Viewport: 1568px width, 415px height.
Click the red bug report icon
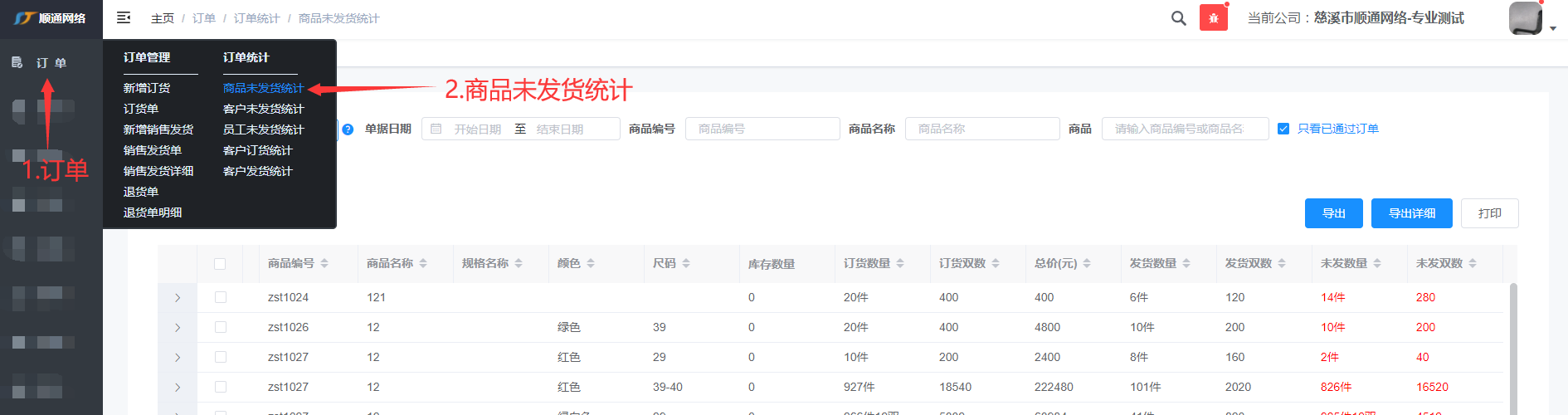(x=1213, y=18)
